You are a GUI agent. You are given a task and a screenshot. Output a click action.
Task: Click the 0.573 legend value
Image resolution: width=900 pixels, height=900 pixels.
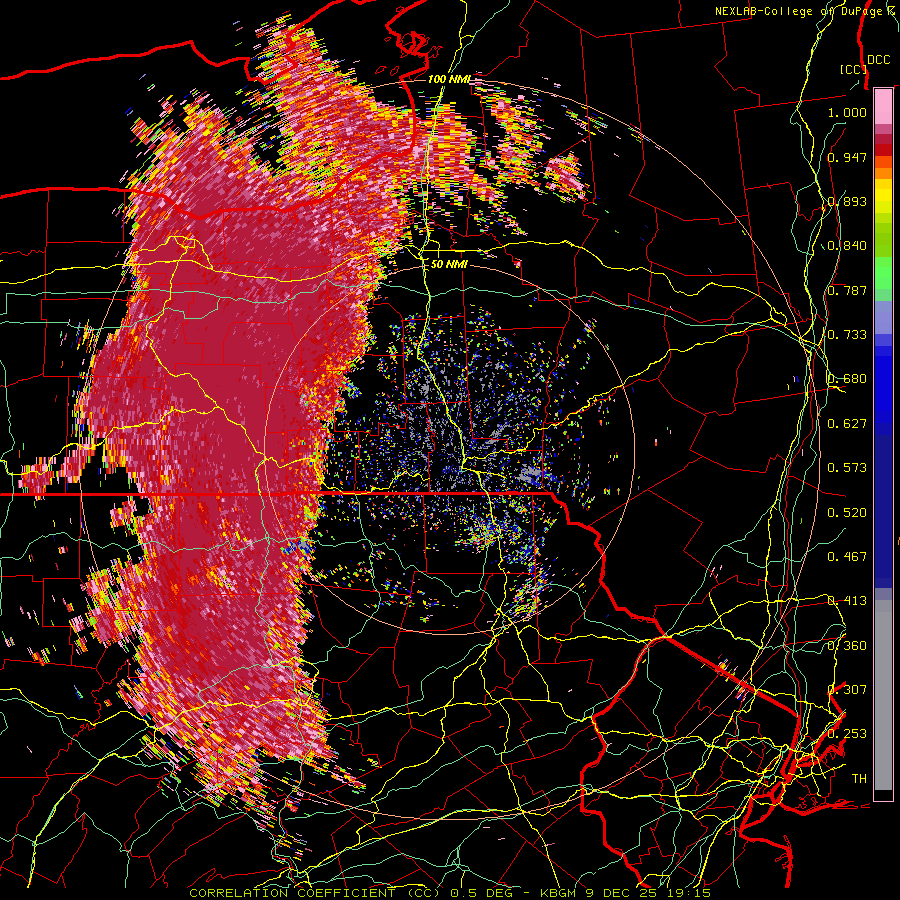point(847,468)
